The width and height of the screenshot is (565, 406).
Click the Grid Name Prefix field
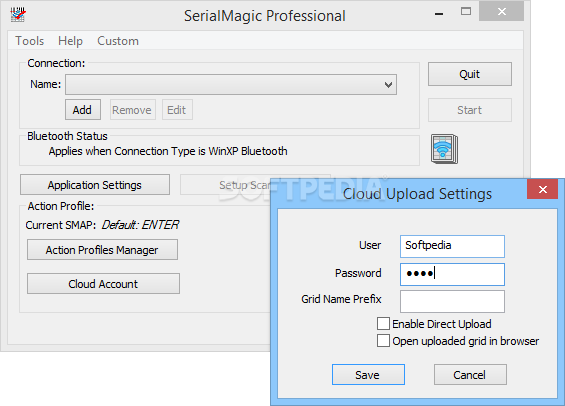(452, 302)
